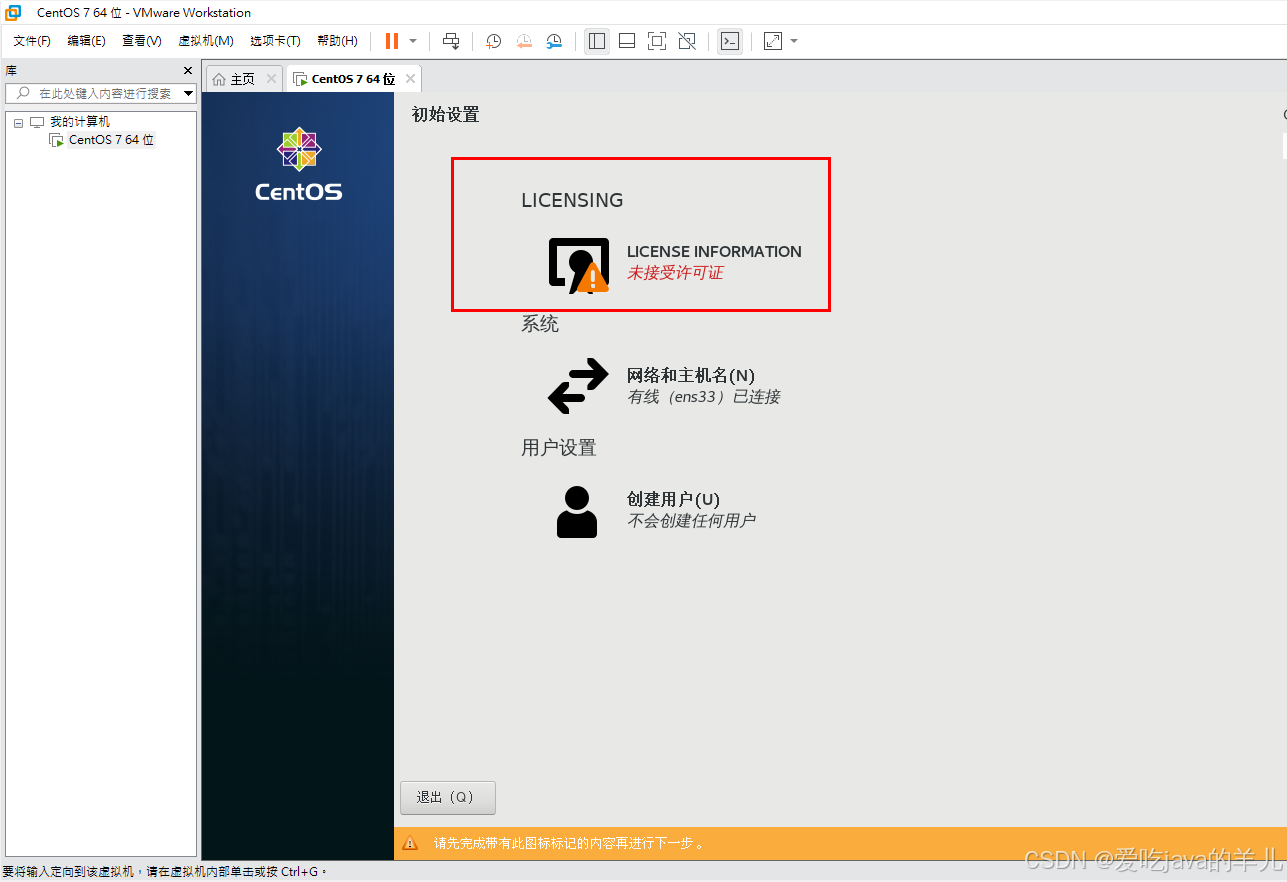The image size is (1287, 882).
Task: Close the 库 library panel
Action: (x=188, y=70)
